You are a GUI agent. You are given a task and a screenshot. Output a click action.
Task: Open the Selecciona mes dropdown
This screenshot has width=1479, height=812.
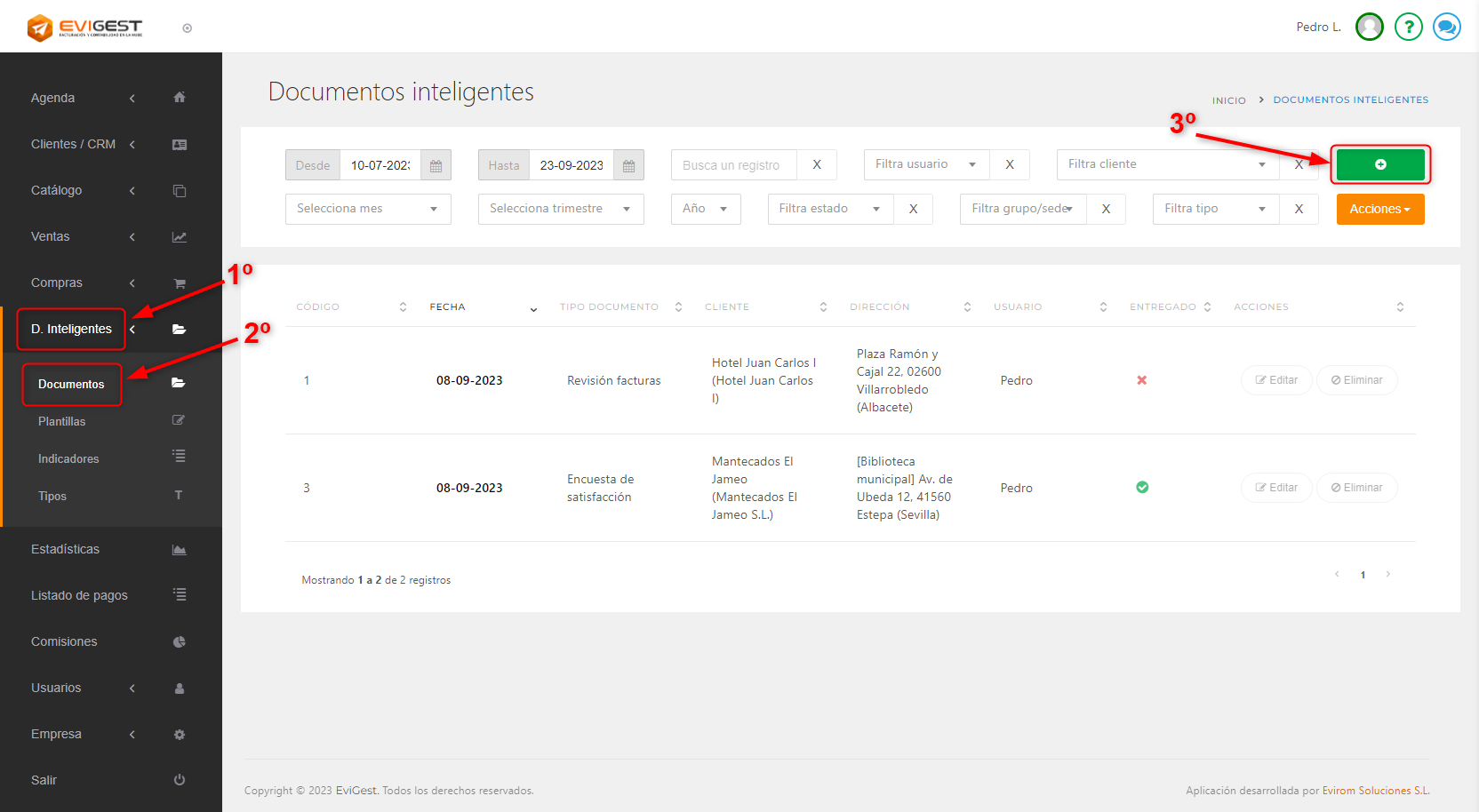click(368, 209)
